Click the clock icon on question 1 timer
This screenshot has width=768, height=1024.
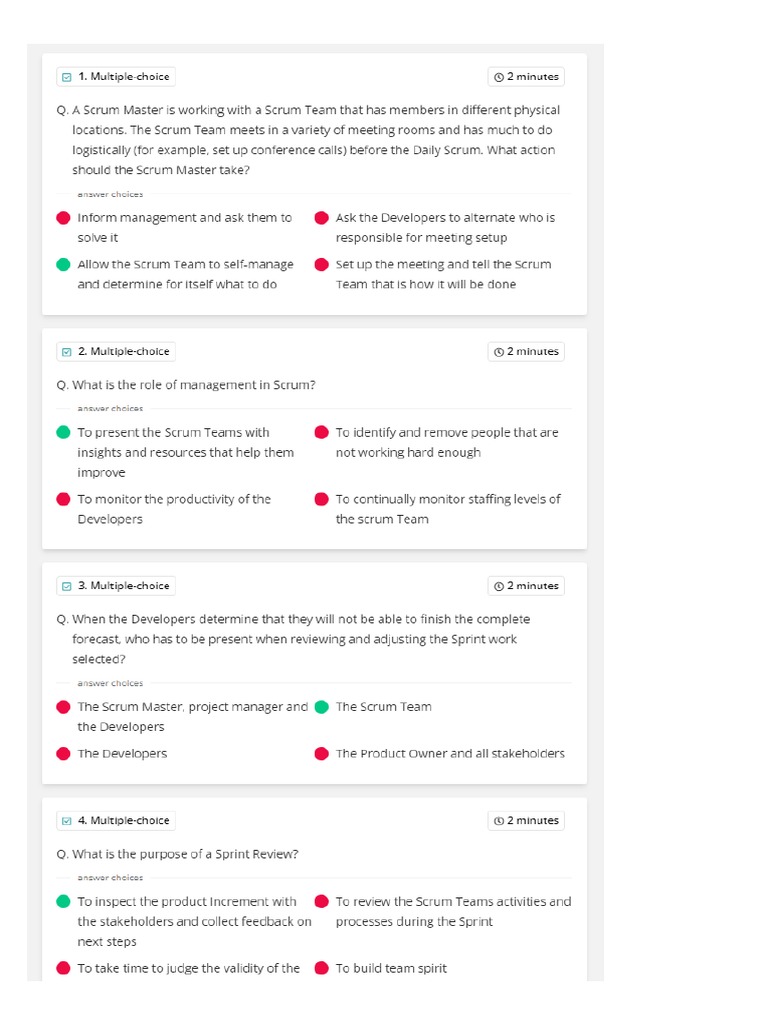[498, 77]
